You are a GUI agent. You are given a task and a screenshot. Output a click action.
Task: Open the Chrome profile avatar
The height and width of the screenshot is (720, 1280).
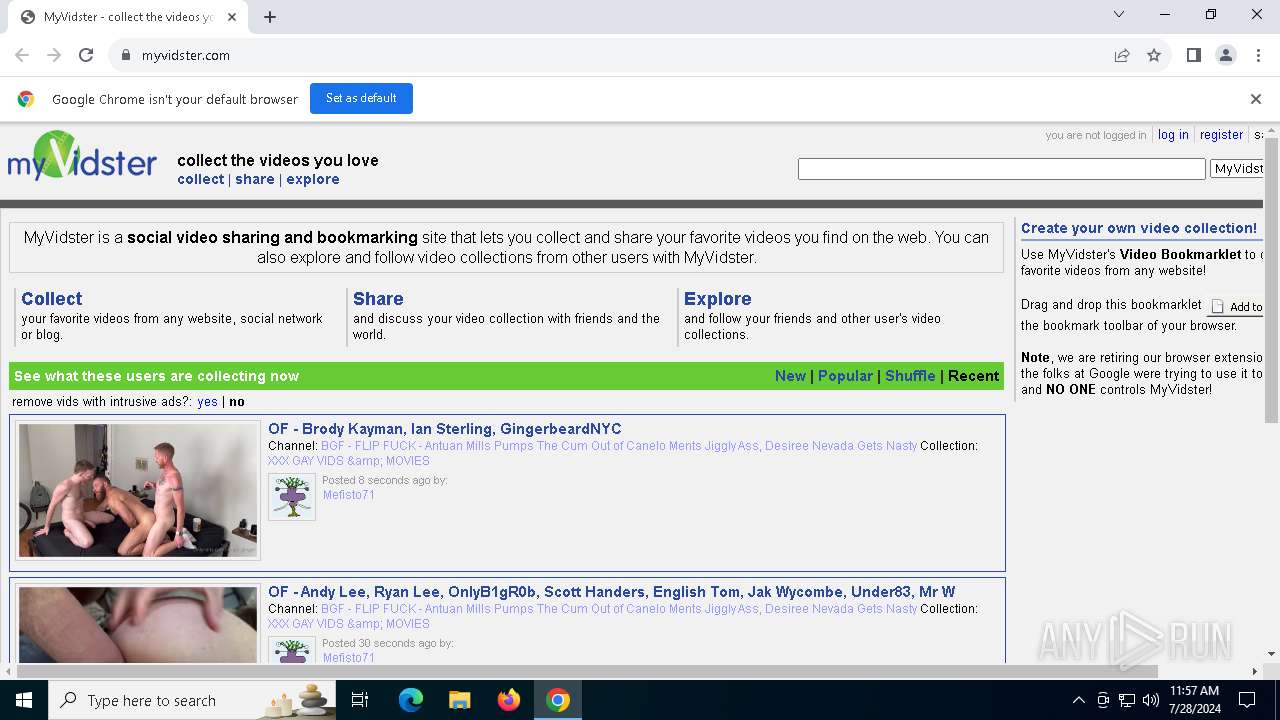click(1226, 55)
